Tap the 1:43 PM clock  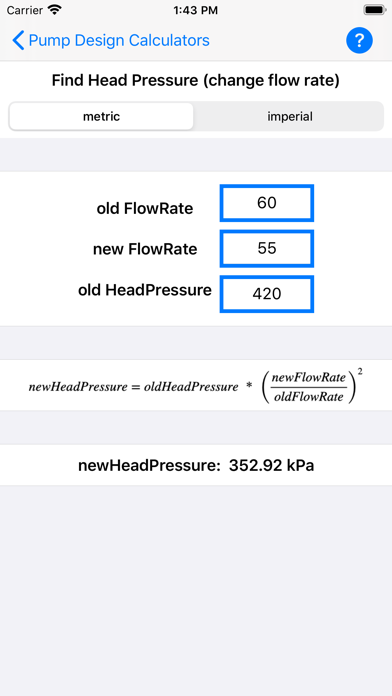pyautogui.click(x=196, y=10)
